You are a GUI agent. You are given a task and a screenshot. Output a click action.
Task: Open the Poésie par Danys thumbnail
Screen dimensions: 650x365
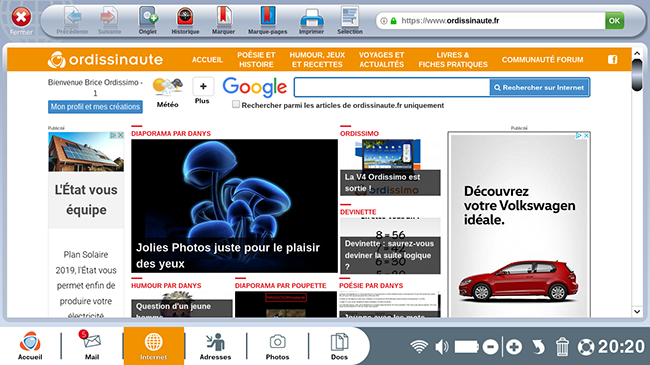tap(390, 305)
